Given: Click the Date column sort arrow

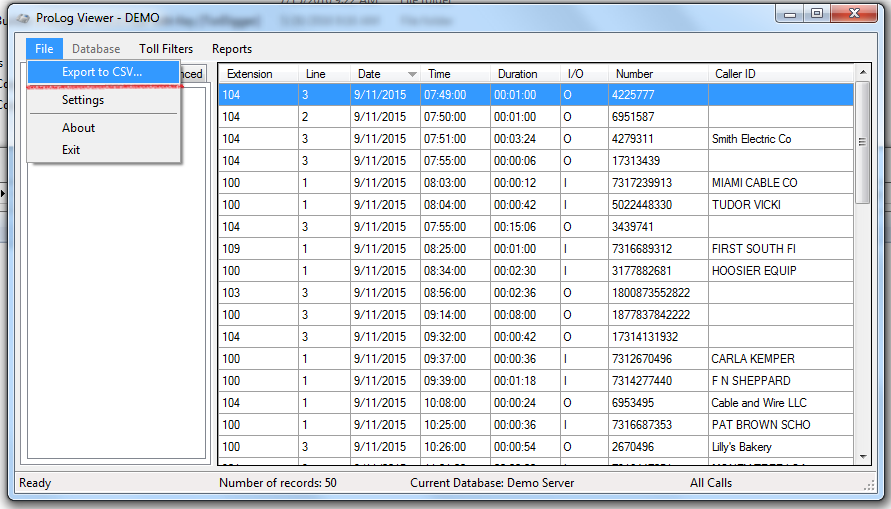Looking at the screenshot, I should 412,74.
